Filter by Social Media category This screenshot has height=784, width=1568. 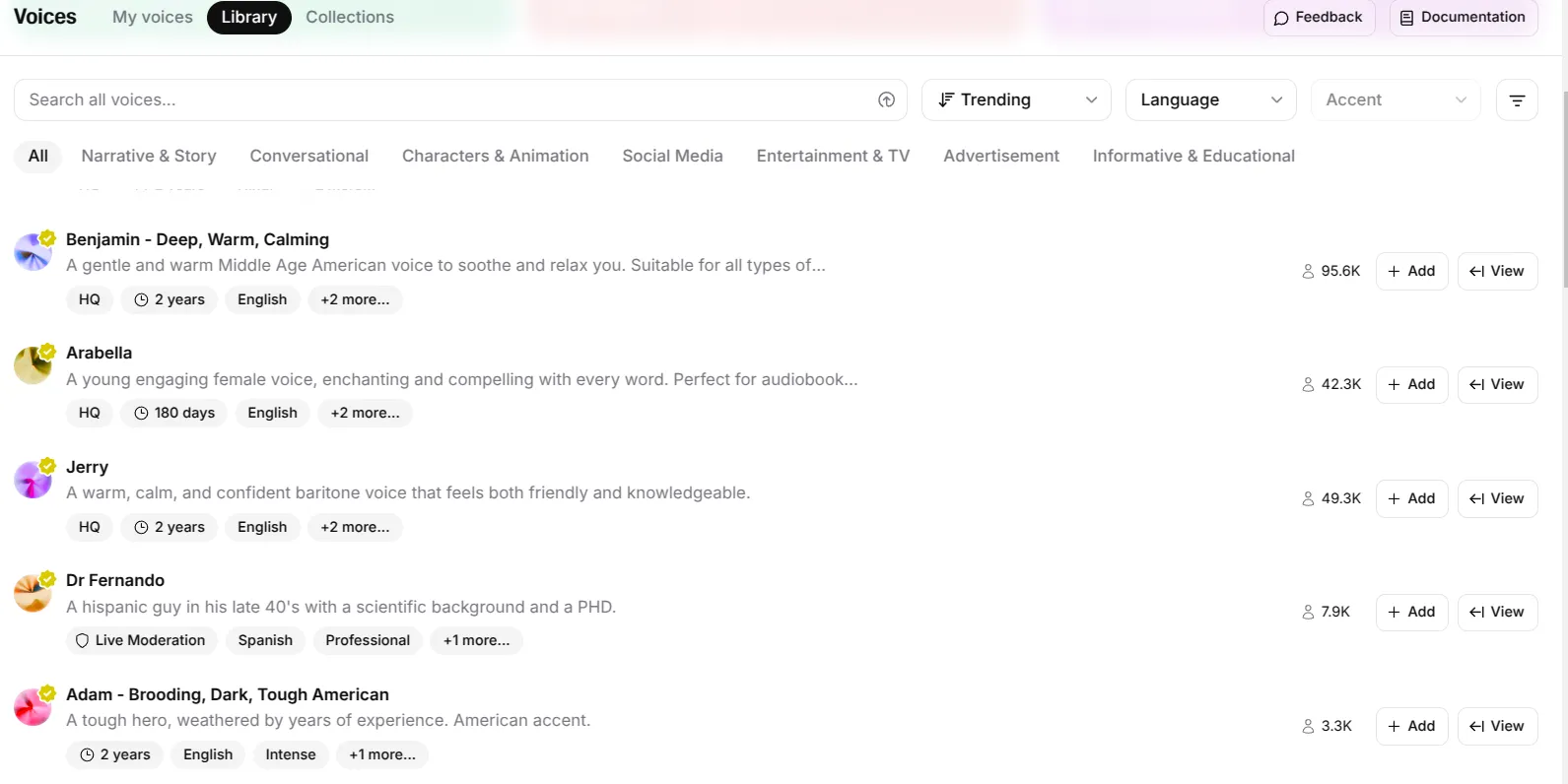673,156
